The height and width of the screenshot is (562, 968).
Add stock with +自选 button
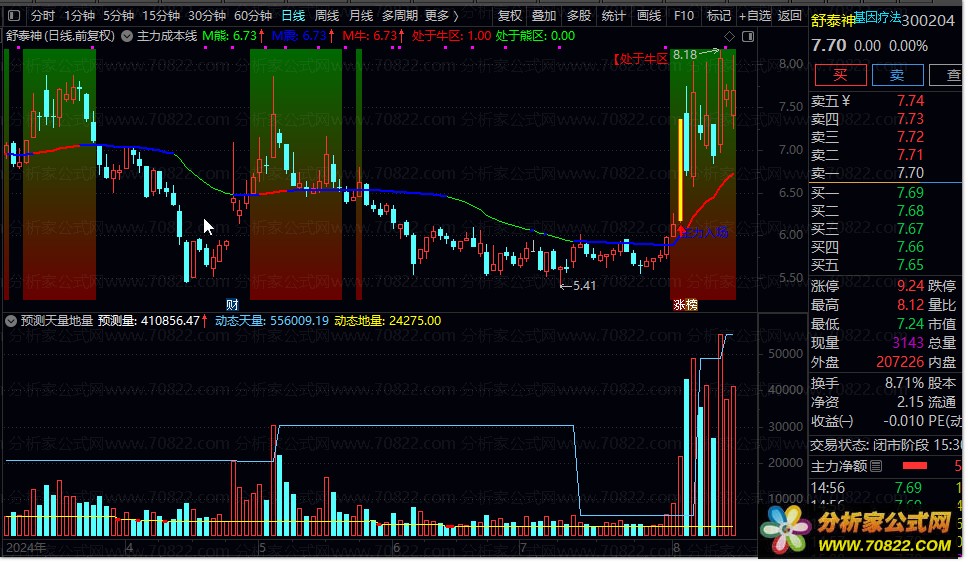(x=754, y=15)
